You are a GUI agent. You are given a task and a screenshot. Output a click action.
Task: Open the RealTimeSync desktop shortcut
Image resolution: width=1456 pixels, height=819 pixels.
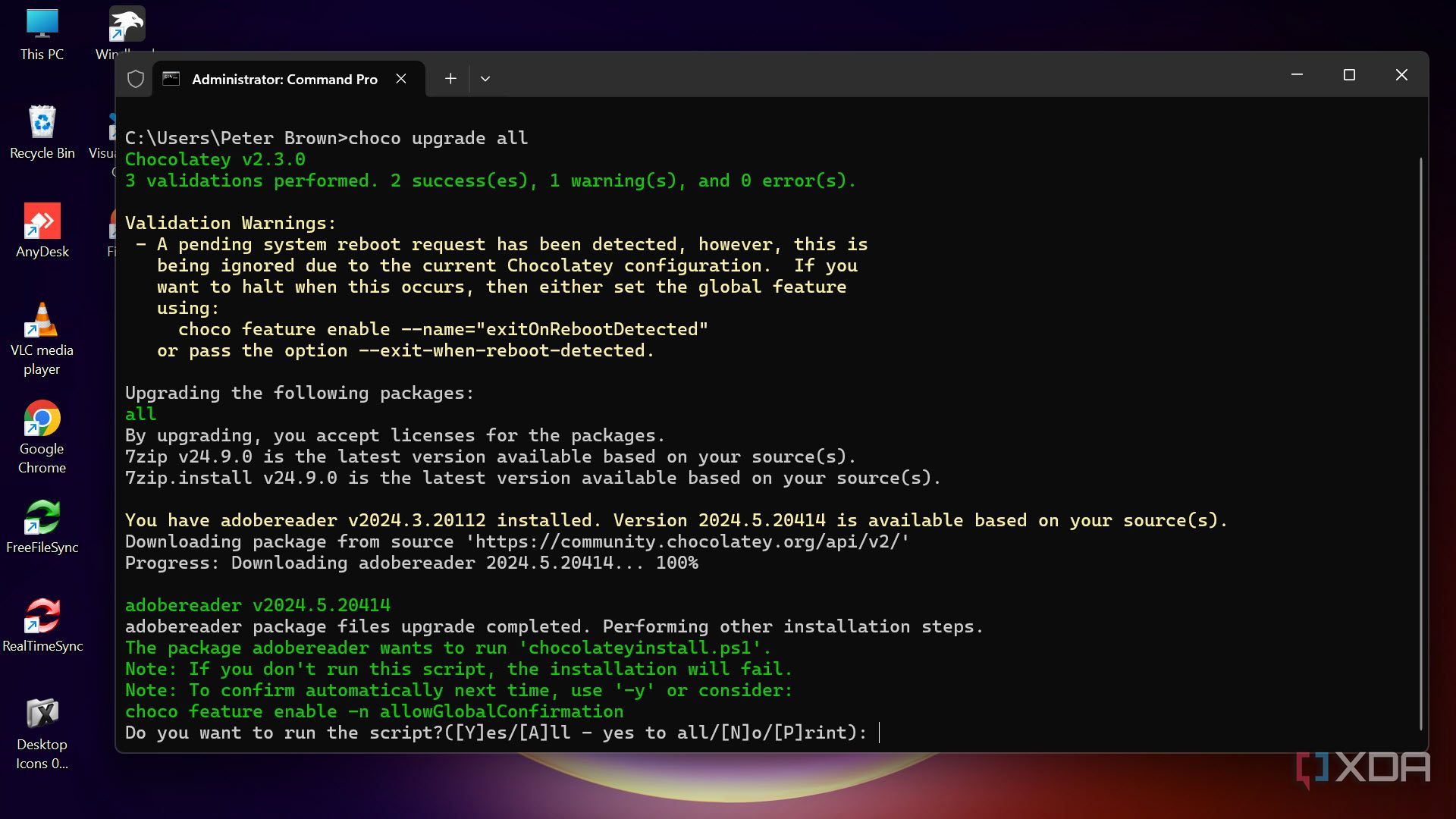tap(42, 616)
